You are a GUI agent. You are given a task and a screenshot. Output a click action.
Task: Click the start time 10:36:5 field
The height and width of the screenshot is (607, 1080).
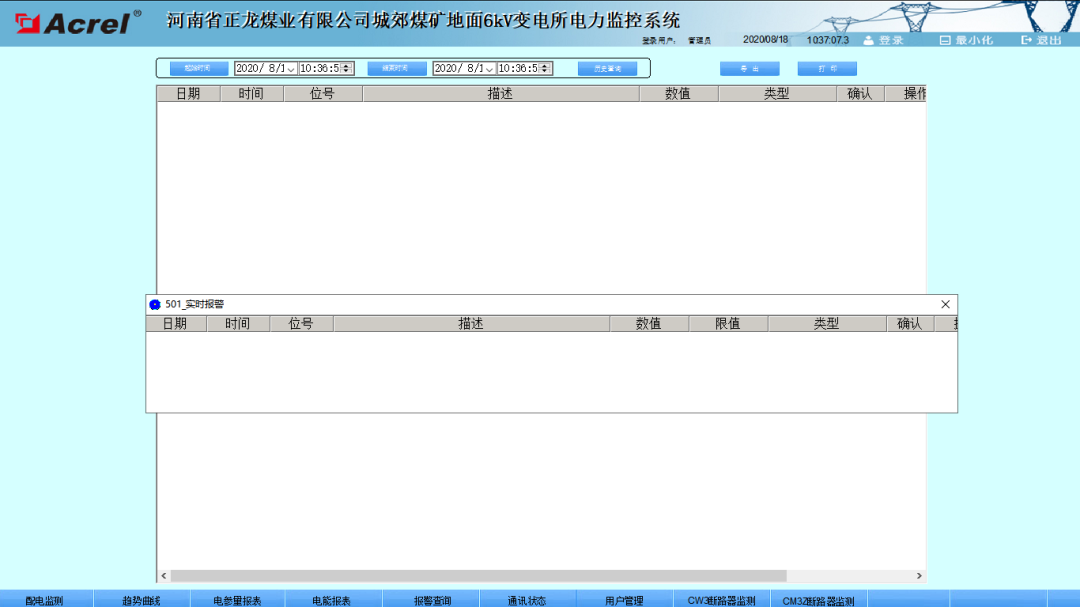click(321, 68)
